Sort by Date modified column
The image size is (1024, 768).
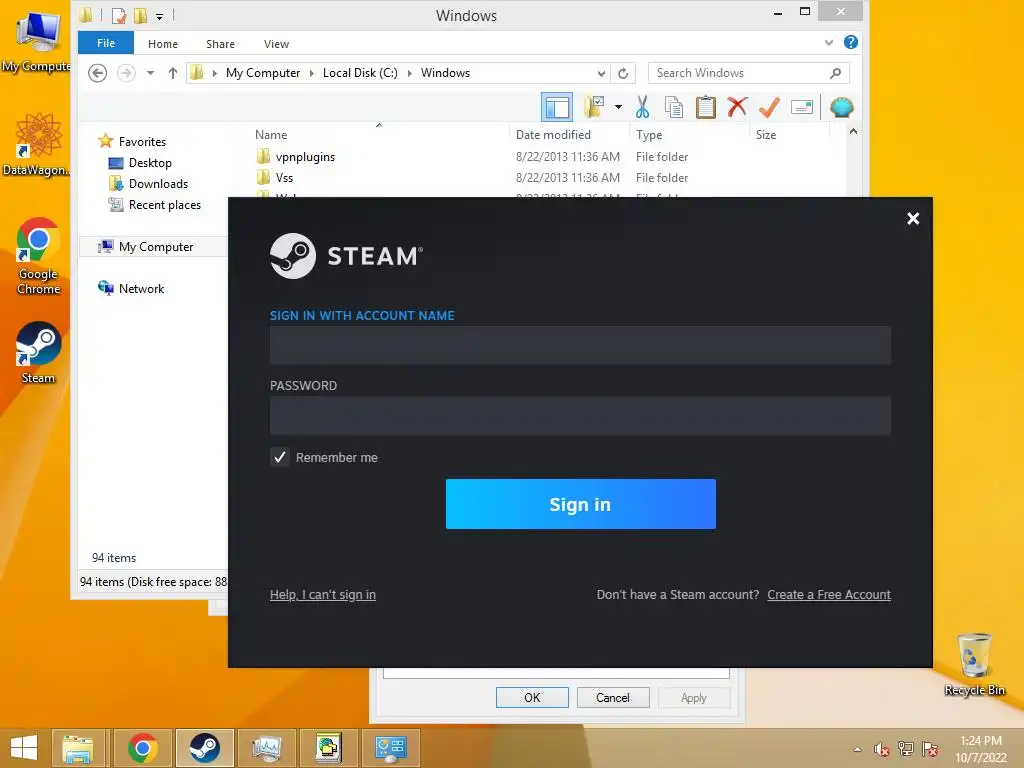tap(553, 135)
